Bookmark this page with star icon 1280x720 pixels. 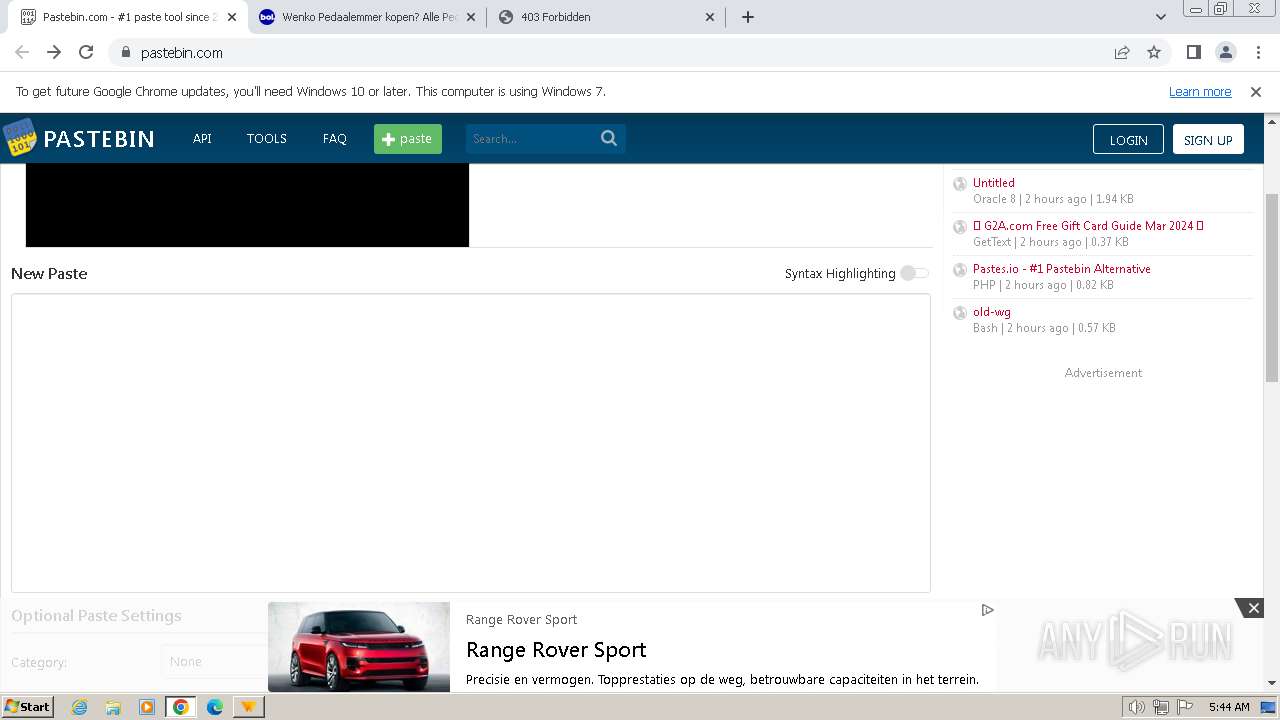1154,52
